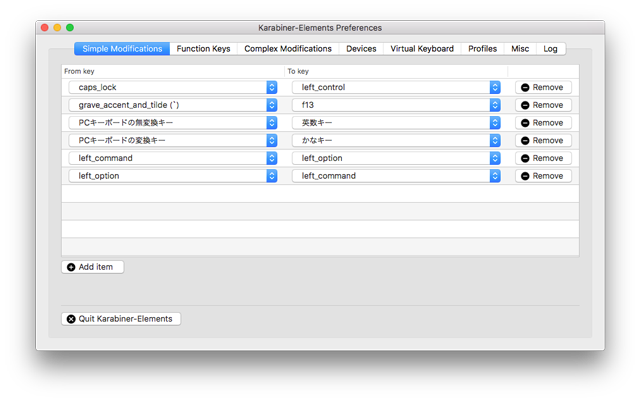The width and height of the screenshot is (640, 401).
Task: Change the f13 to-key dropdown
Action: (396, 105)
